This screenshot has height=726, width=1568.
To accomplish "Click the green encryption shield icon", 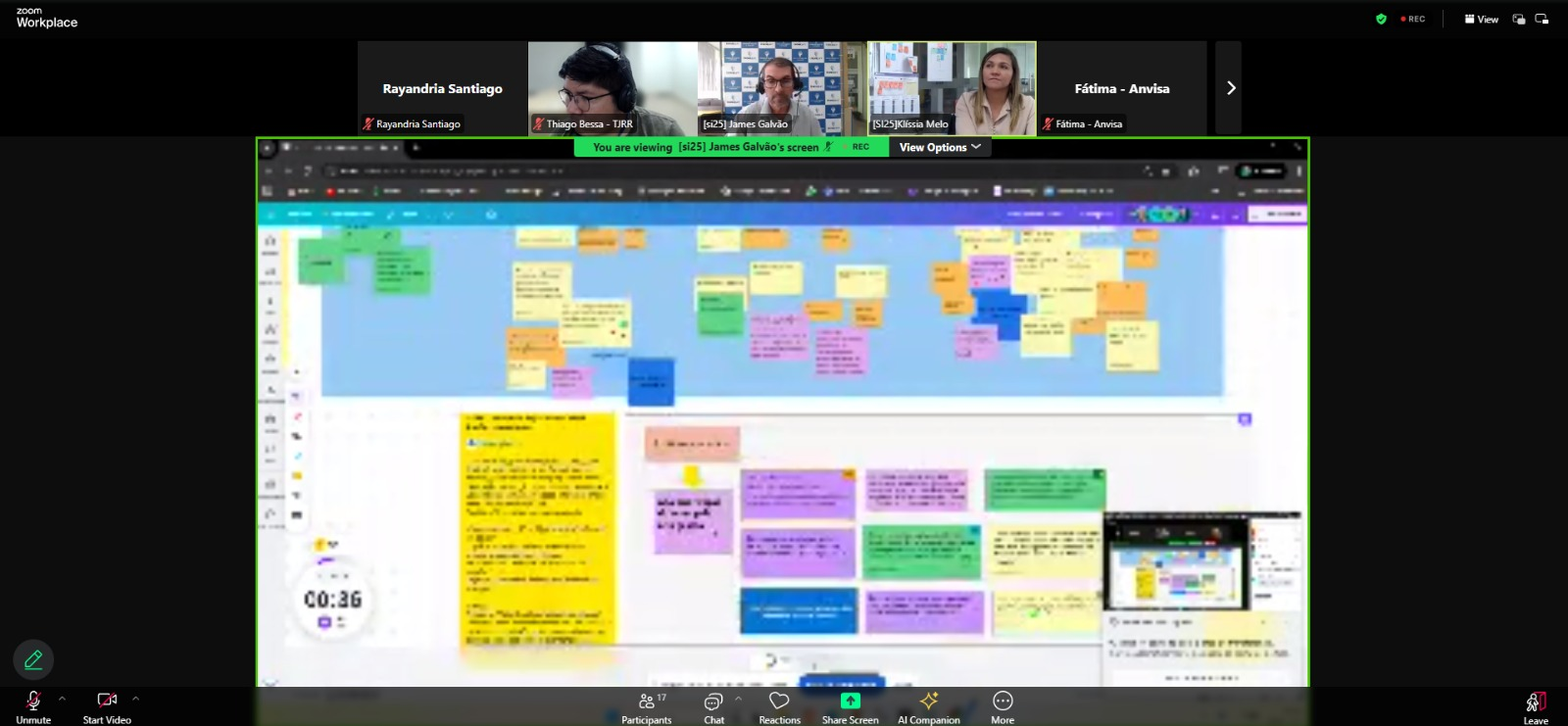I will coord(1381,19).
